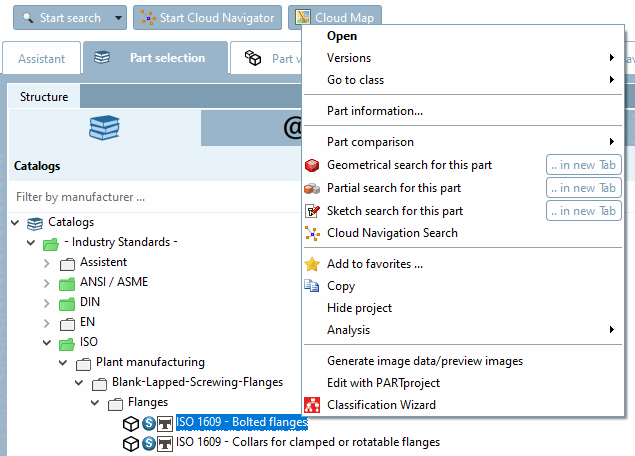Click the Partial search icon in menu
Image resolution: width=635 pixels, height=456 pixels.
[313, 188]
